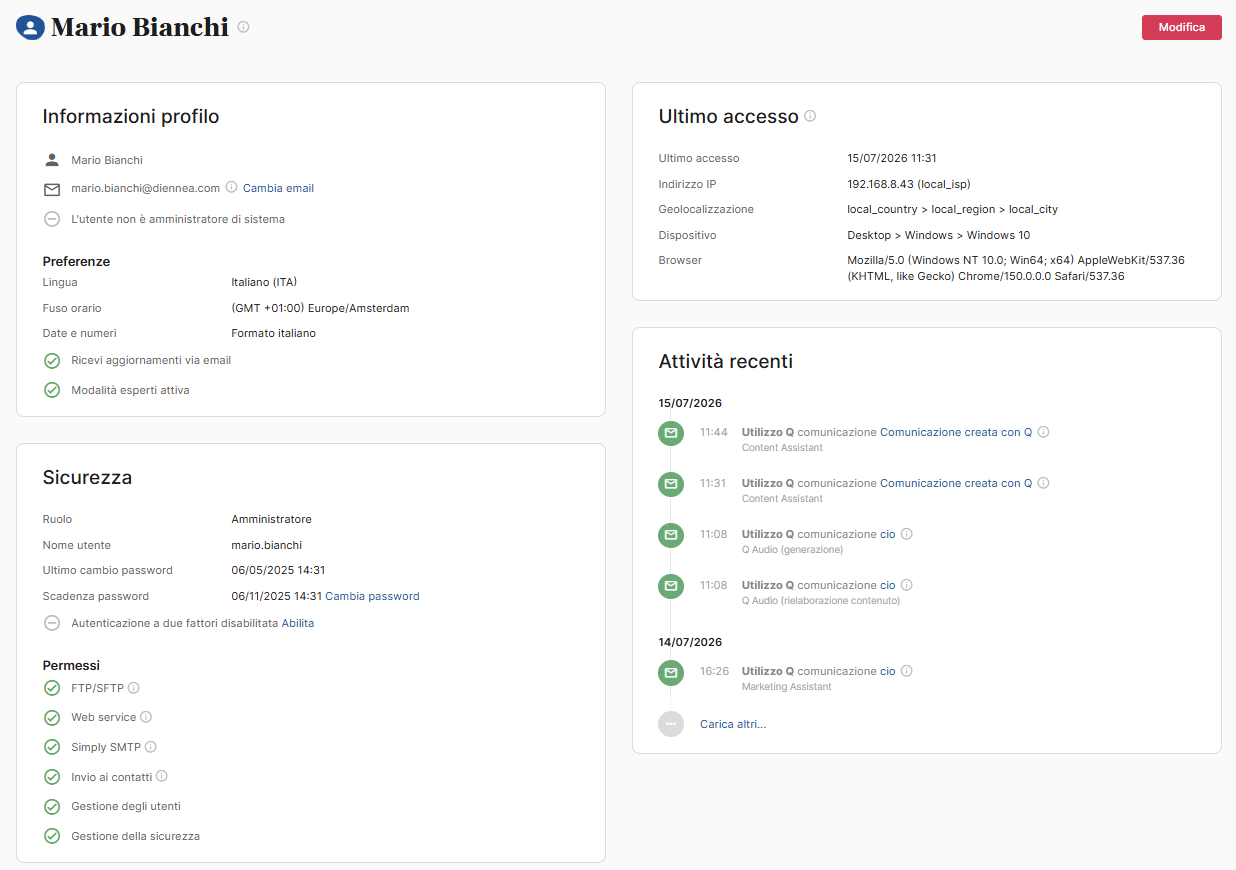Click the info icon beside Web service permission
The width and height of the screenshot is (1236, 870).
pyautogui.click(x=146, y=717)
